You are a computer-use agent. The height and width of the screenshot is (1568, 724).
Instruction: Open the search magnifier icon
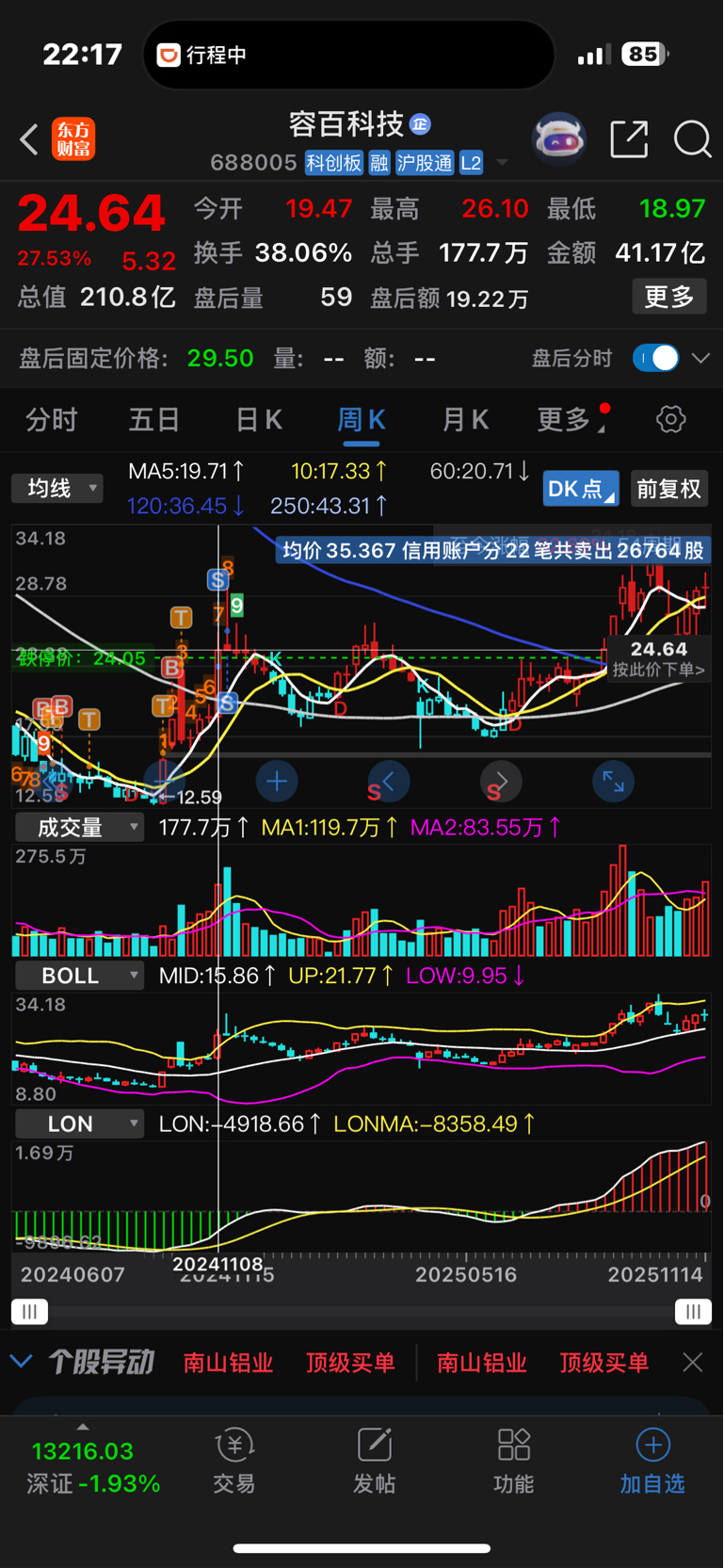692,139
